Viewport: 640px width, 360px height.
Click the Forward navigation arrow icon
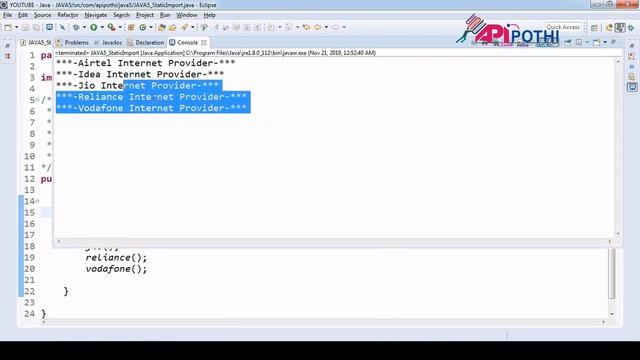click(x=335, y=27)
